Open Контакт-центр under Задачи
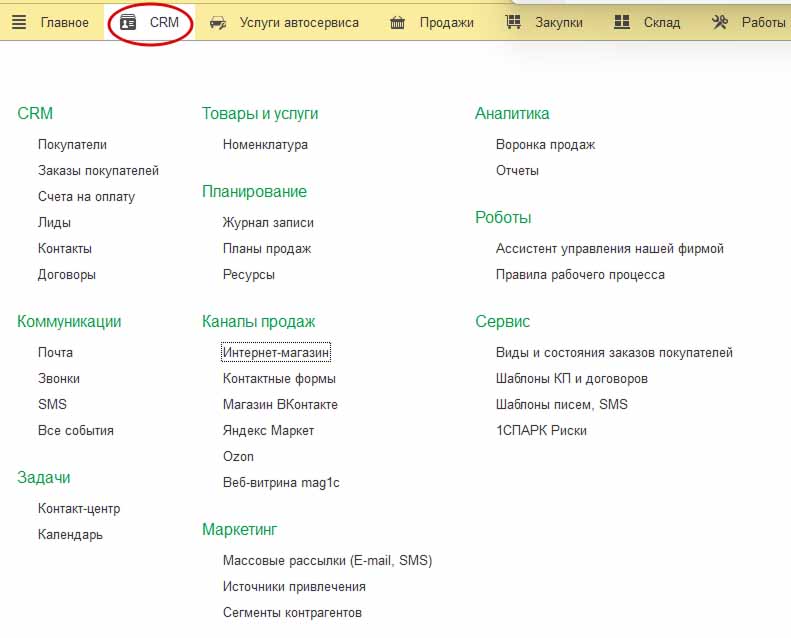Screen dimensions: 791x638 [x=79, y=509]
